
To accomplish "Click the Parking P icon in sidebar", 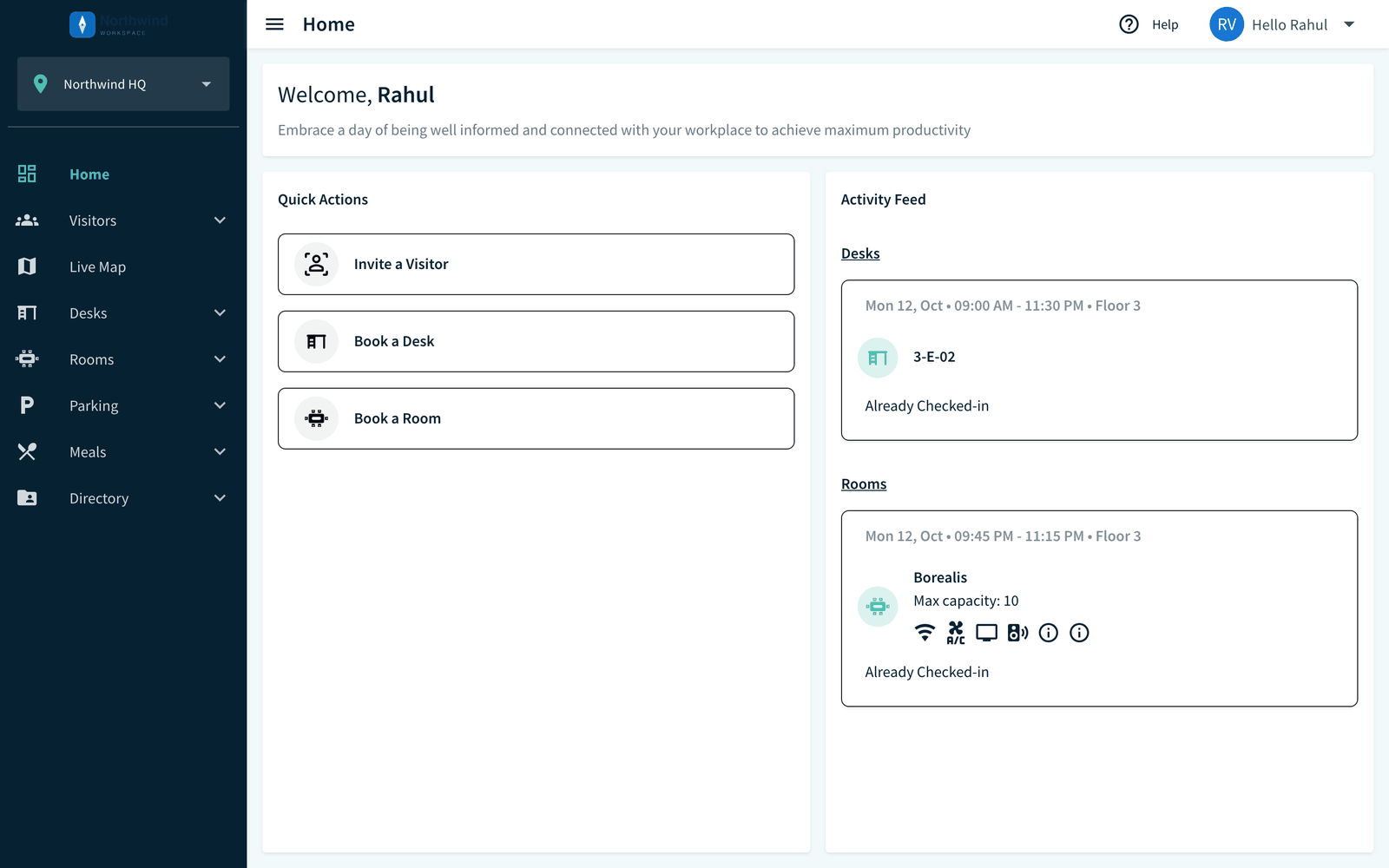I will (x=27, y=405).
